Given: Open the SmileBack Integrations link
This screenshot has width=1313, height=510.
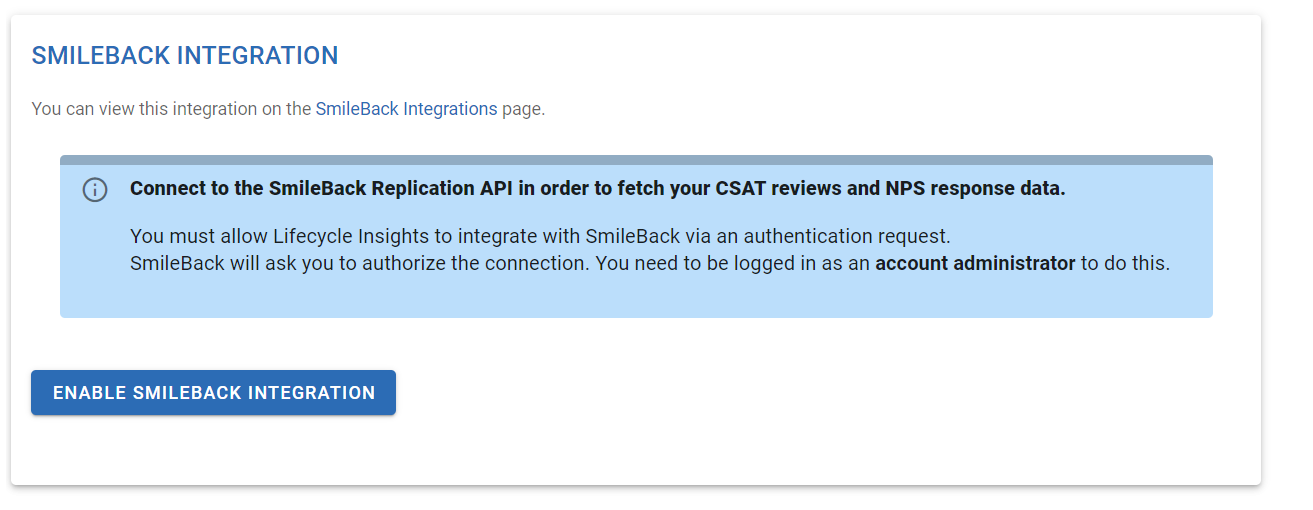Looking at the screenshot, I should click(x=406, y=109).
